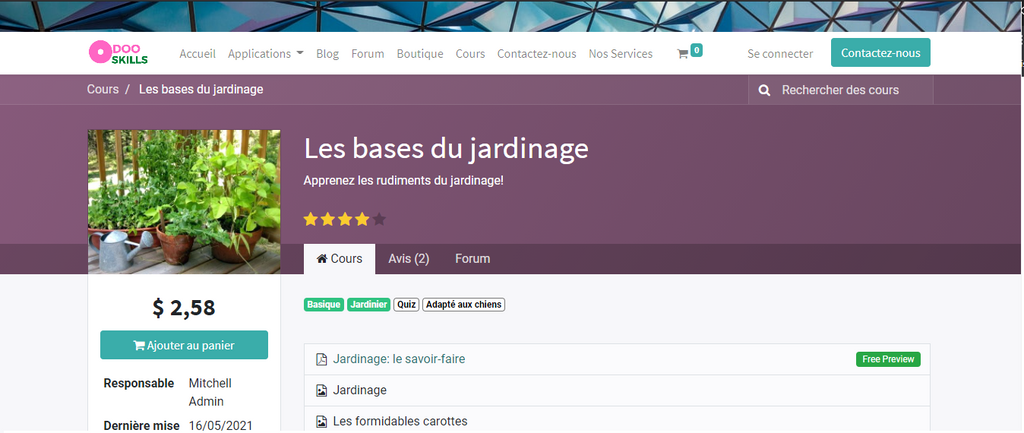The image size is (1024, 433).
Task: Click Se connecter to log in
Action: [780, 54]
